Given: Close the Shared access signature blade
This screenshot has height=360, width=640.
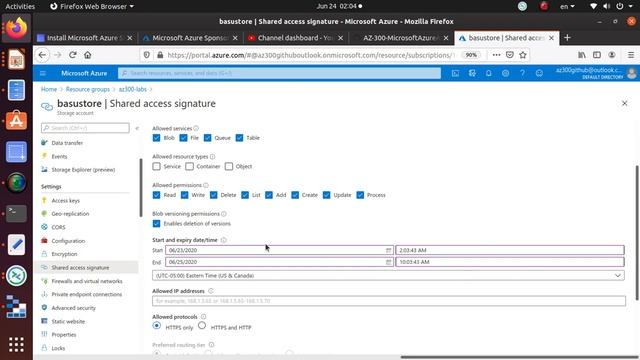Looking at the screenshot, I should click(624, 103).
